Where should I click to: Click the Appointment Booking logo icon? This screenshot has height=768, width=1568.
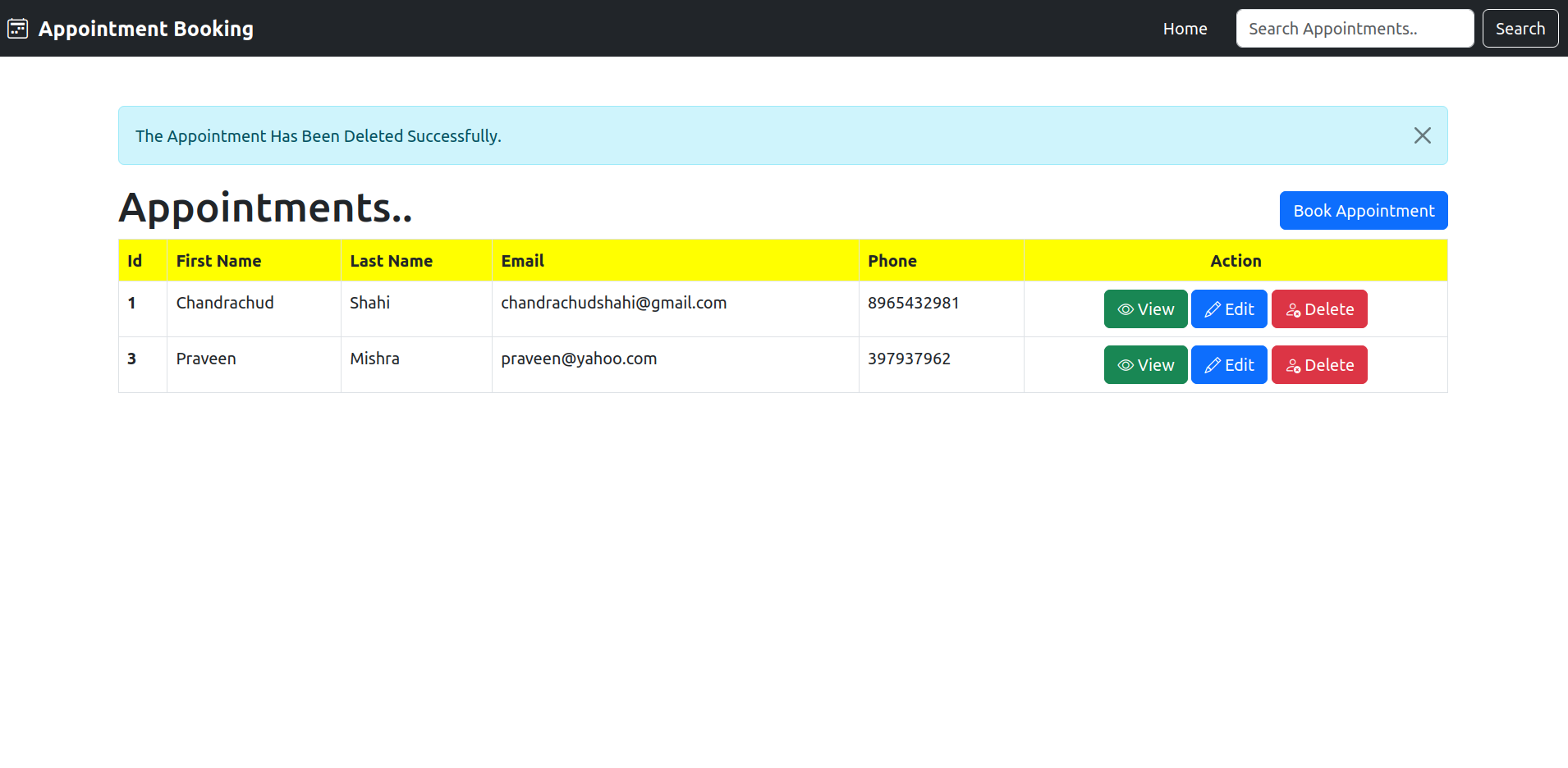coord(17,27)
